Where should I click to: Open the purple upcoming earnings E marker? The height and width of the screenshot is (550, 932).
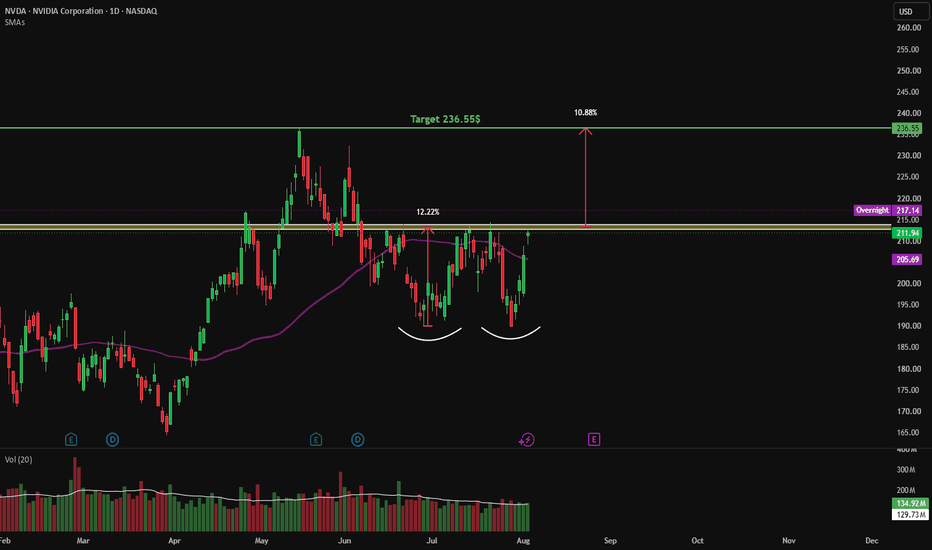click(594, 439)
